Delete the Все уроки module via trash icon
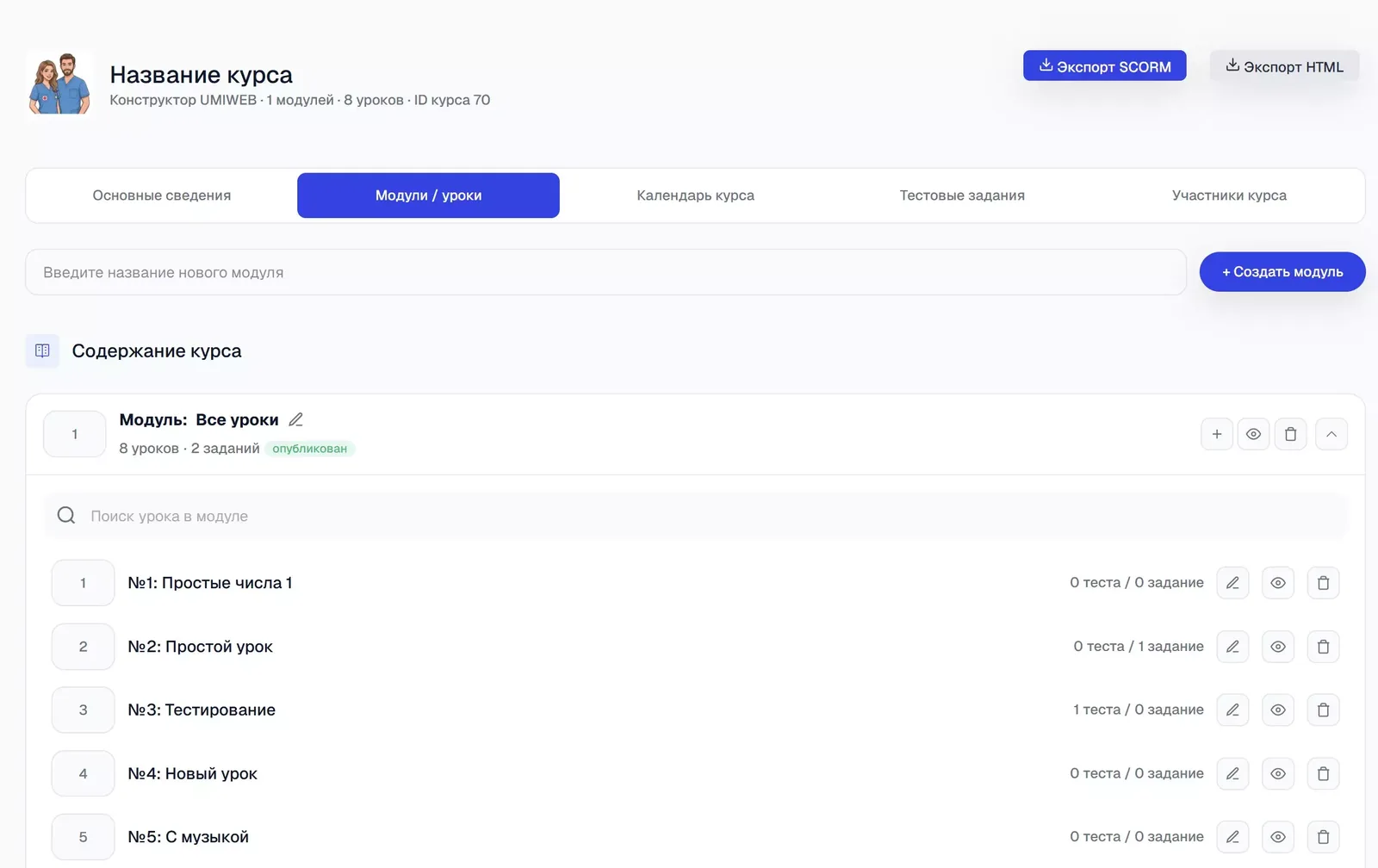1378x868 pixels. click(1290, 434)
